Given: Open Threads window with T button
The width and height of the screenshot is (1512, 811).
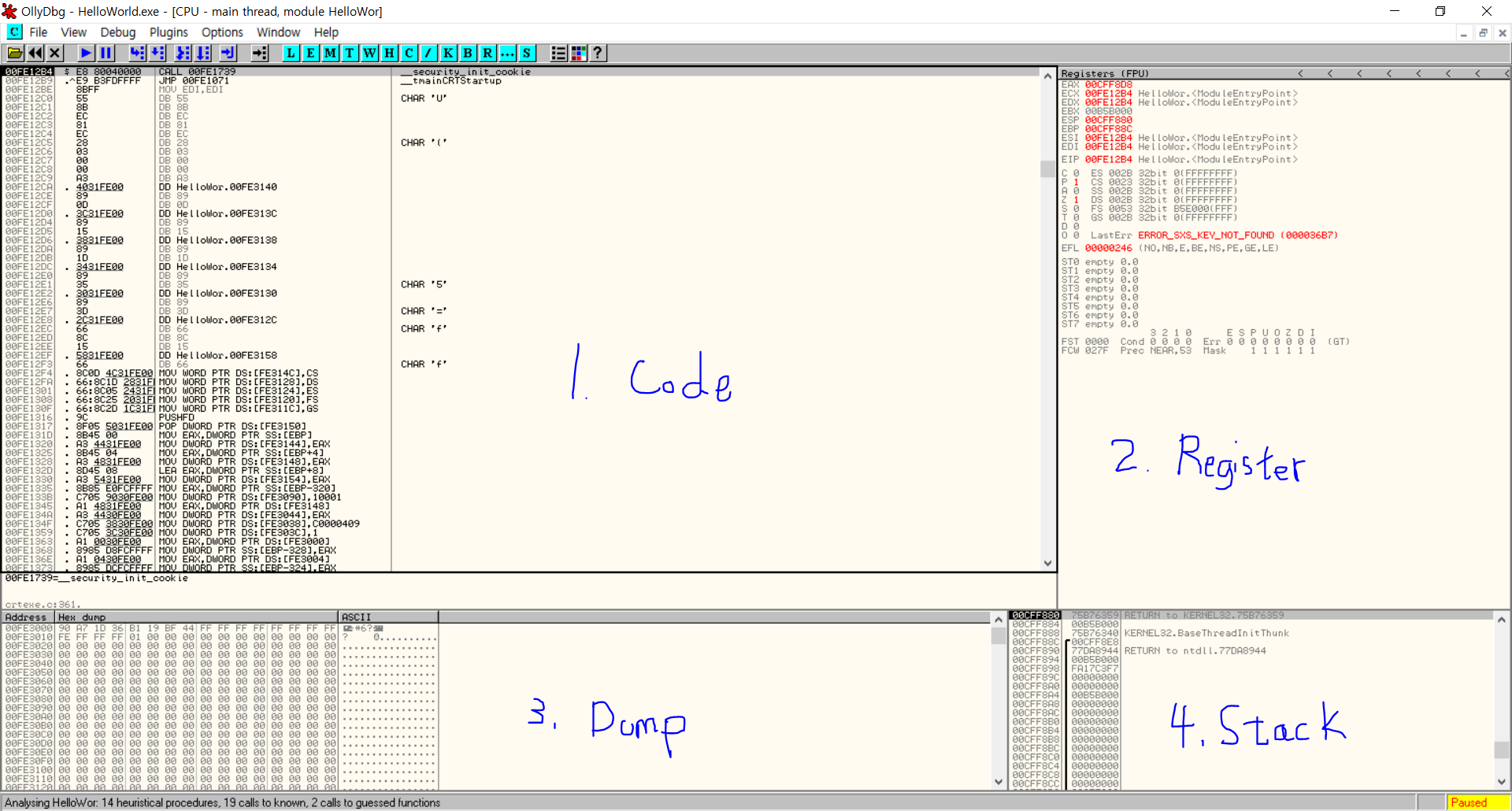Looking at the screenshot, I should point(350,53).
